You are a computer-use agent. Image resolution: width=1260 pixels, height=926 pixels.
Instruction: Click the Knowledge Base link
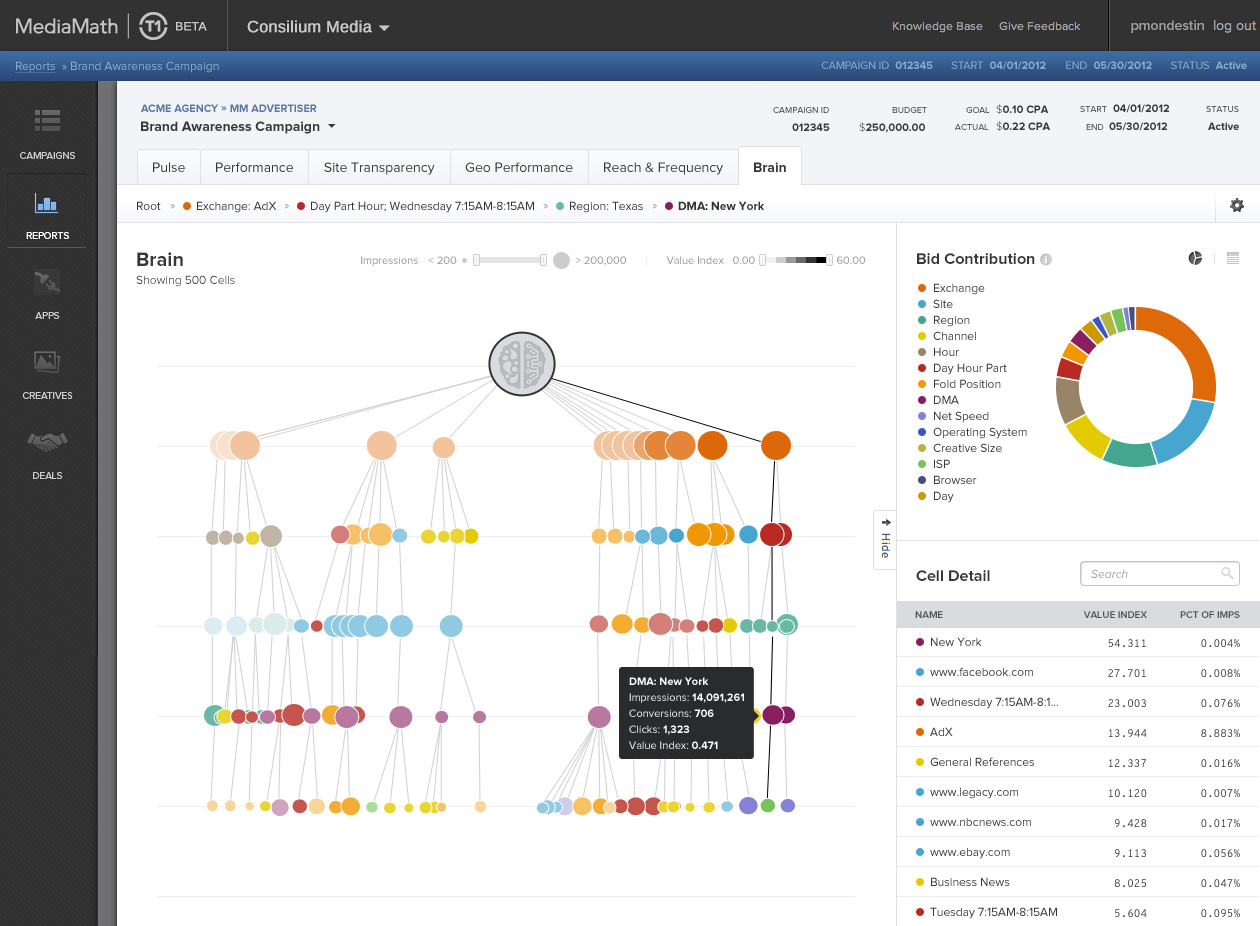click(937, 26)
